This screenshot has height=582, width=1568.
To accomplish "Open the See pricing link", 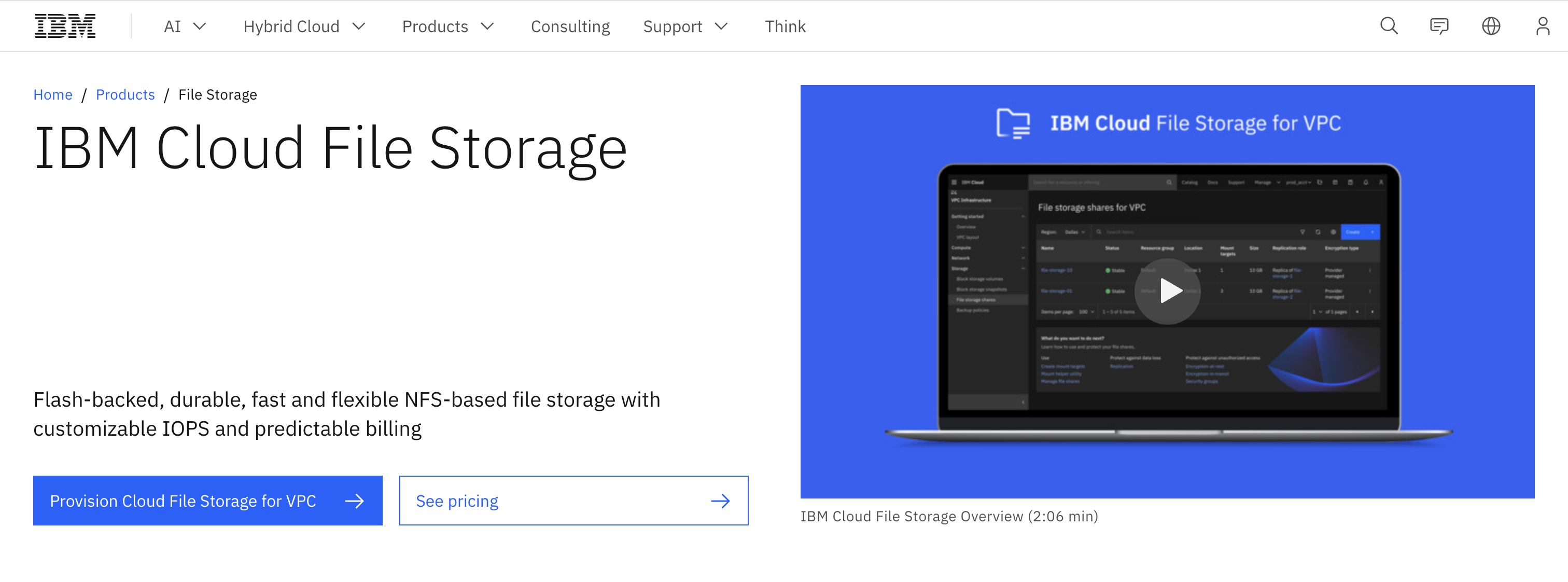I will click(x=456, y=501).
